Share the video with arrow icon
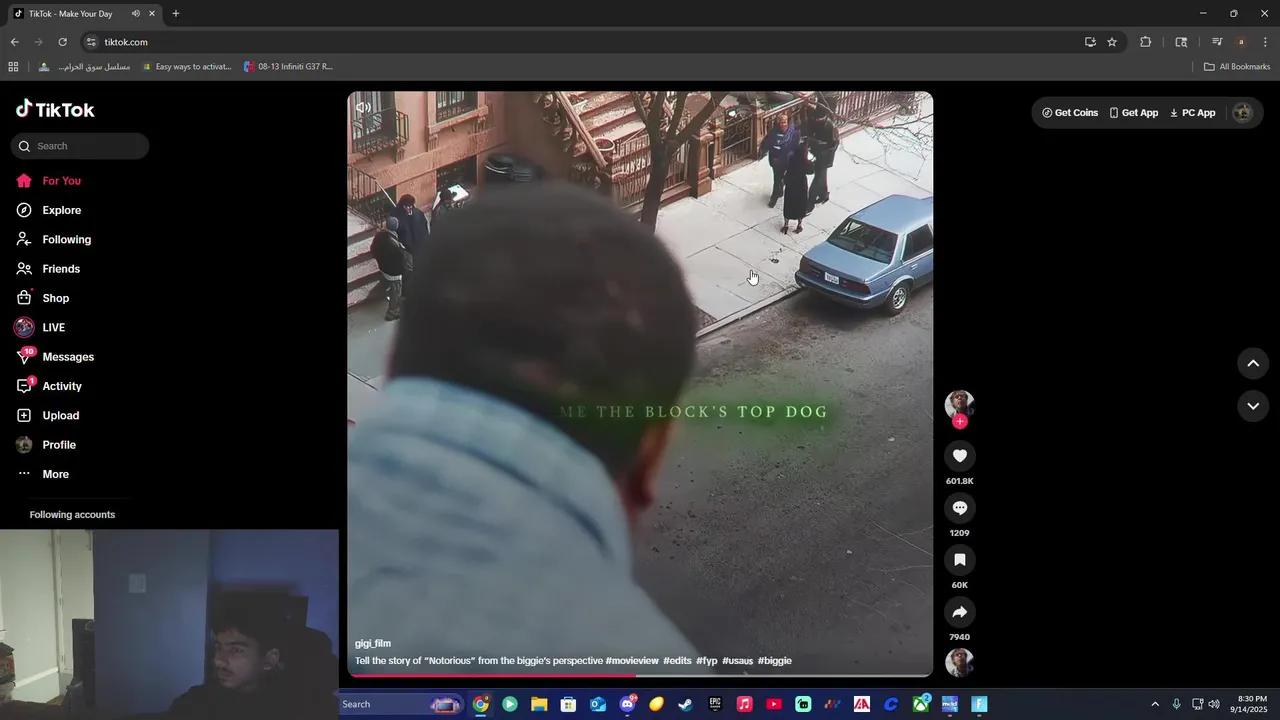The width and height of the screenshot is (1280, 720). click(960, 612)
